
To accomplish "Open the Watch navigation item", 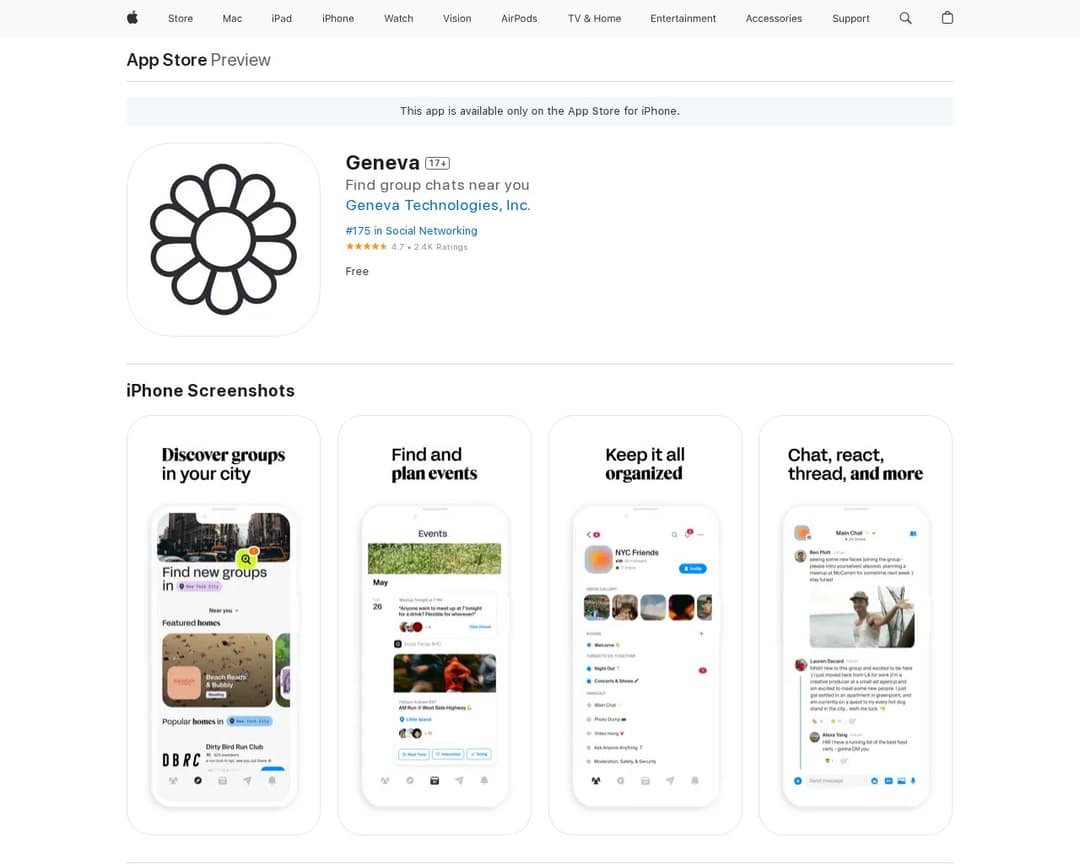I will pyautogui.click(x=399, y=19).
